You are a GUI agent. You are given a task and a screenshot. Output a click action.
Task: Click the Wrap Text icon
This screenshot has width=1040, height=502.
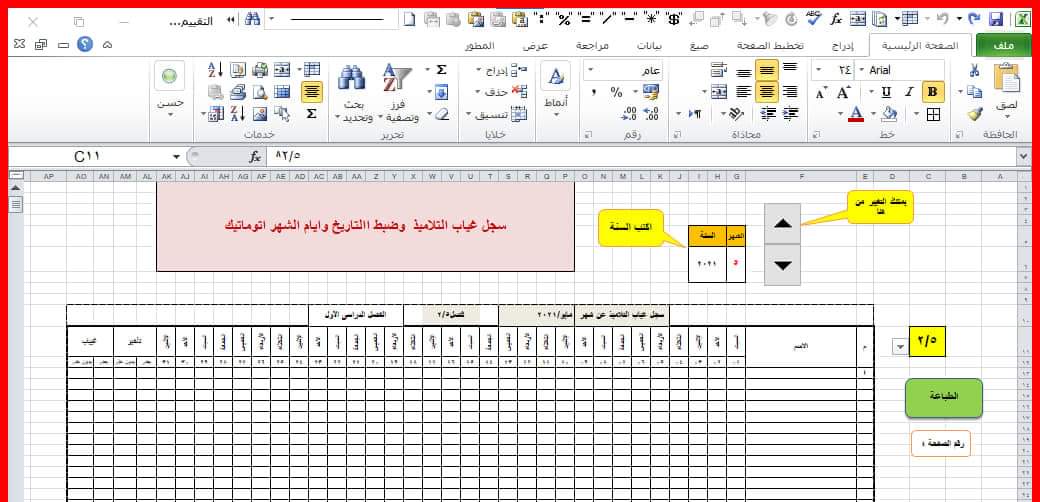click(x=719, y=69)
